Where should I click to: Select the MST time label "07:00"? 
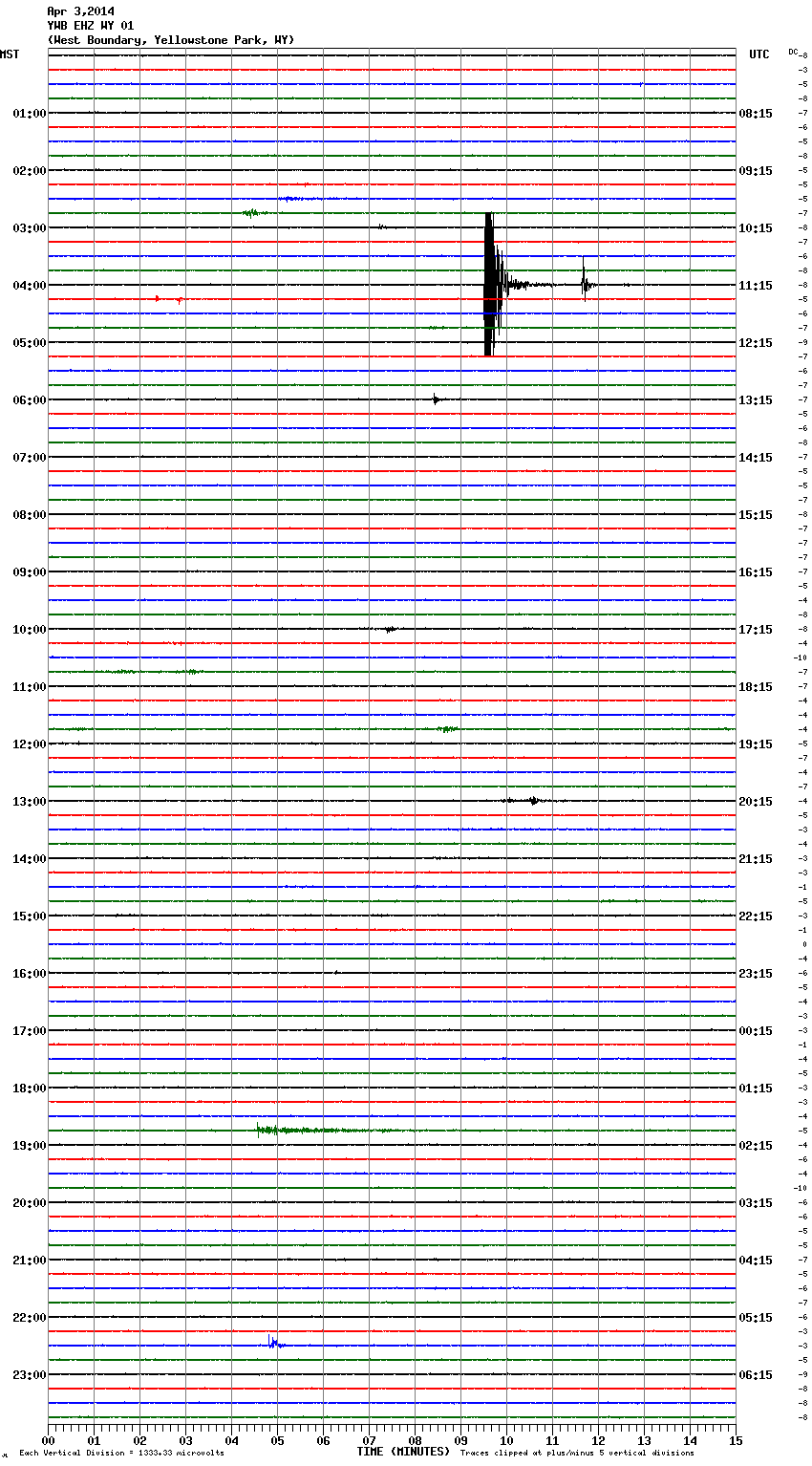(29, 458)
